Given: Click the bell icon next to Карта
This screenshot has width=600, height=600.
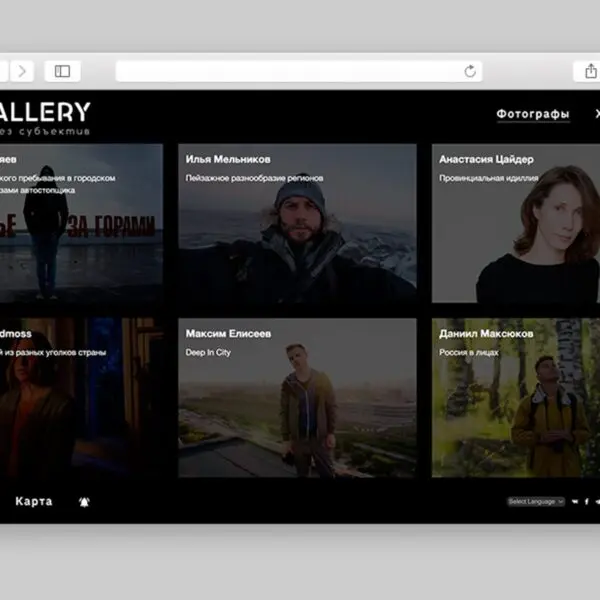Looking at the screenshot, I should [x=84, y=502].
